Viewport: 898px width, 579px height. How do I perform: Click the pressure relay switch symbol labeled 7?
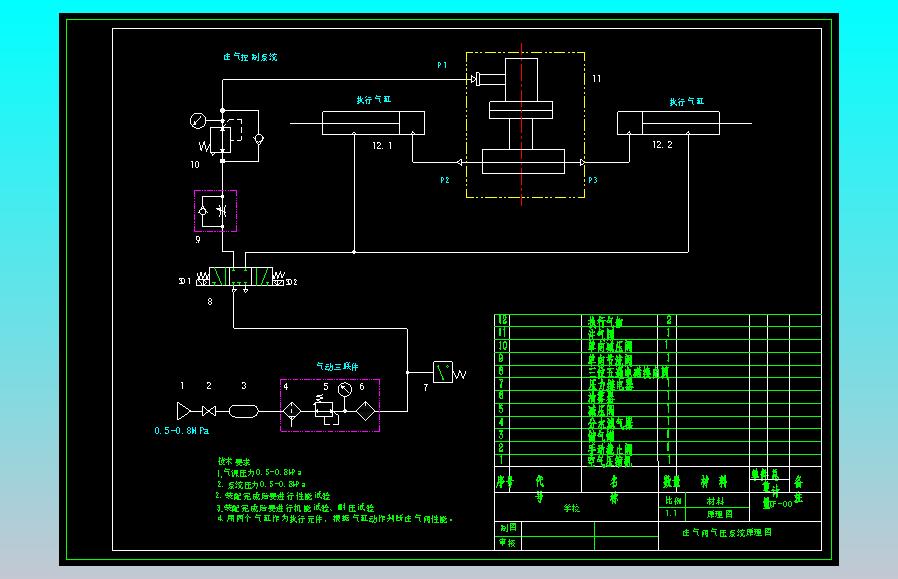[443, 372]
